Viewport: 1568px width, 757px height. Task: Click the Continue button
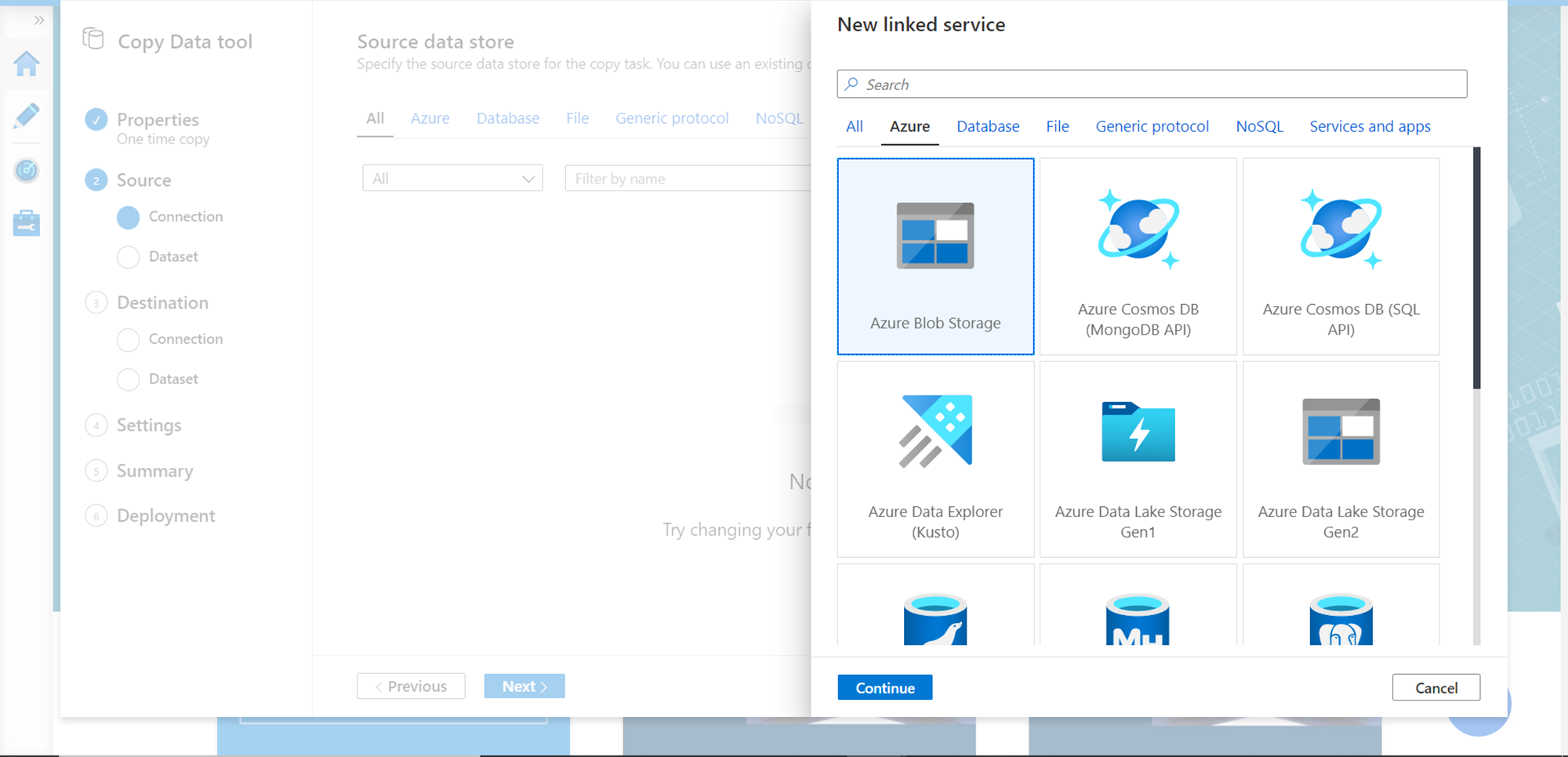(x=885, y=687)
